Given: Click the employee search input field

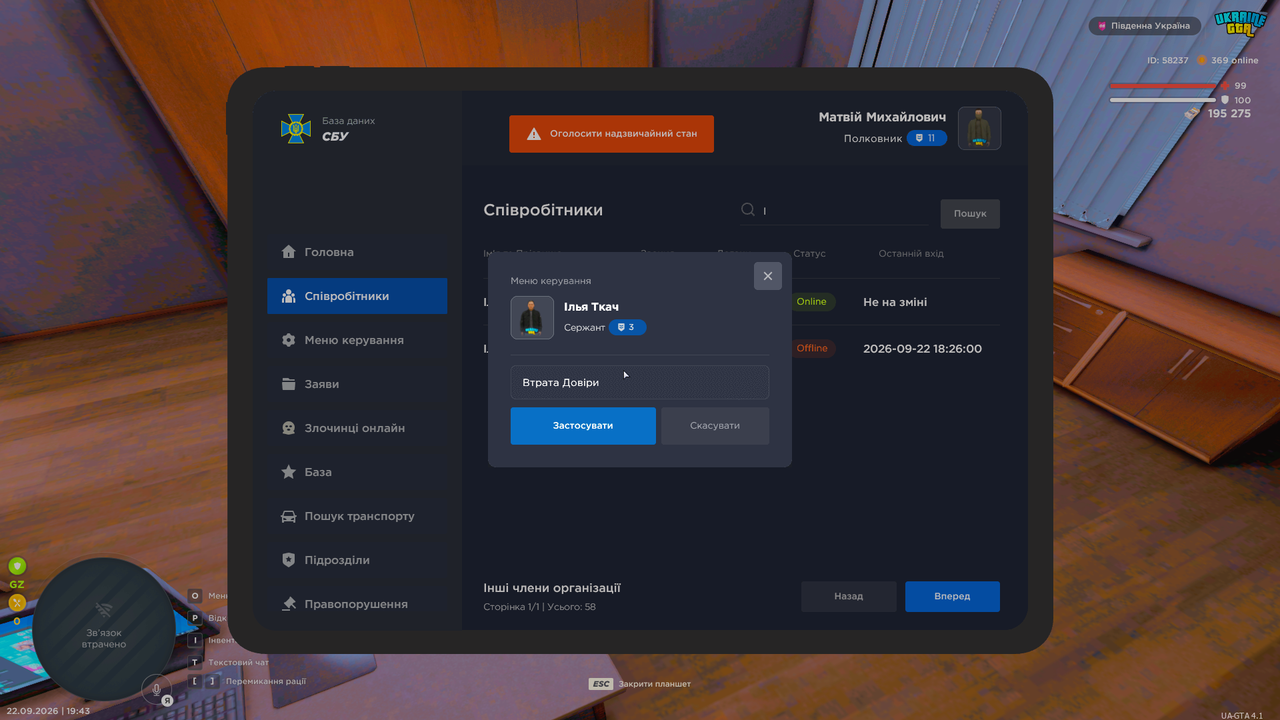Looking at the screenshot, I should [833, 211].
